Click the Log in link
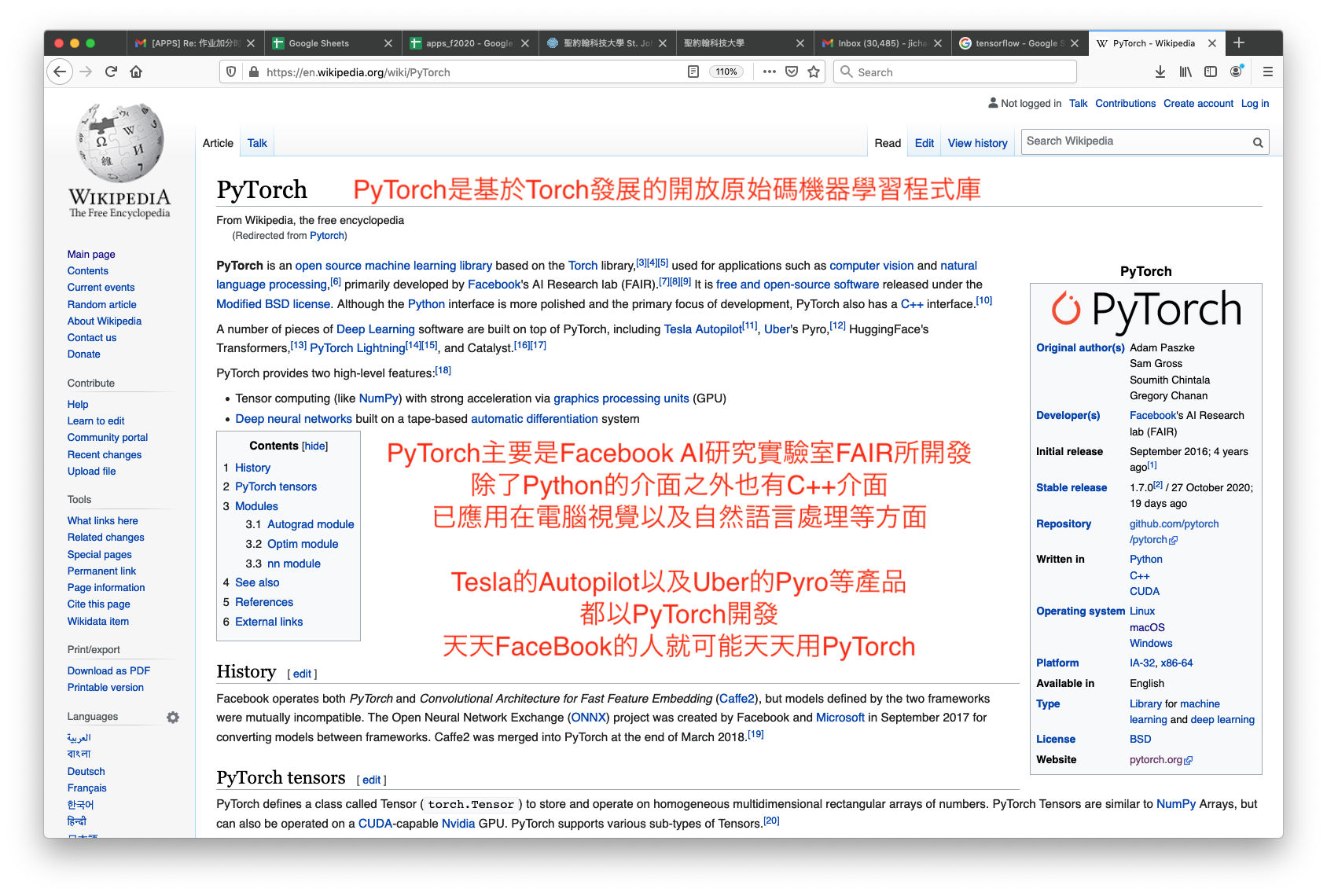The width and height of the screenshot is (1327, 896). point(1255,104)
